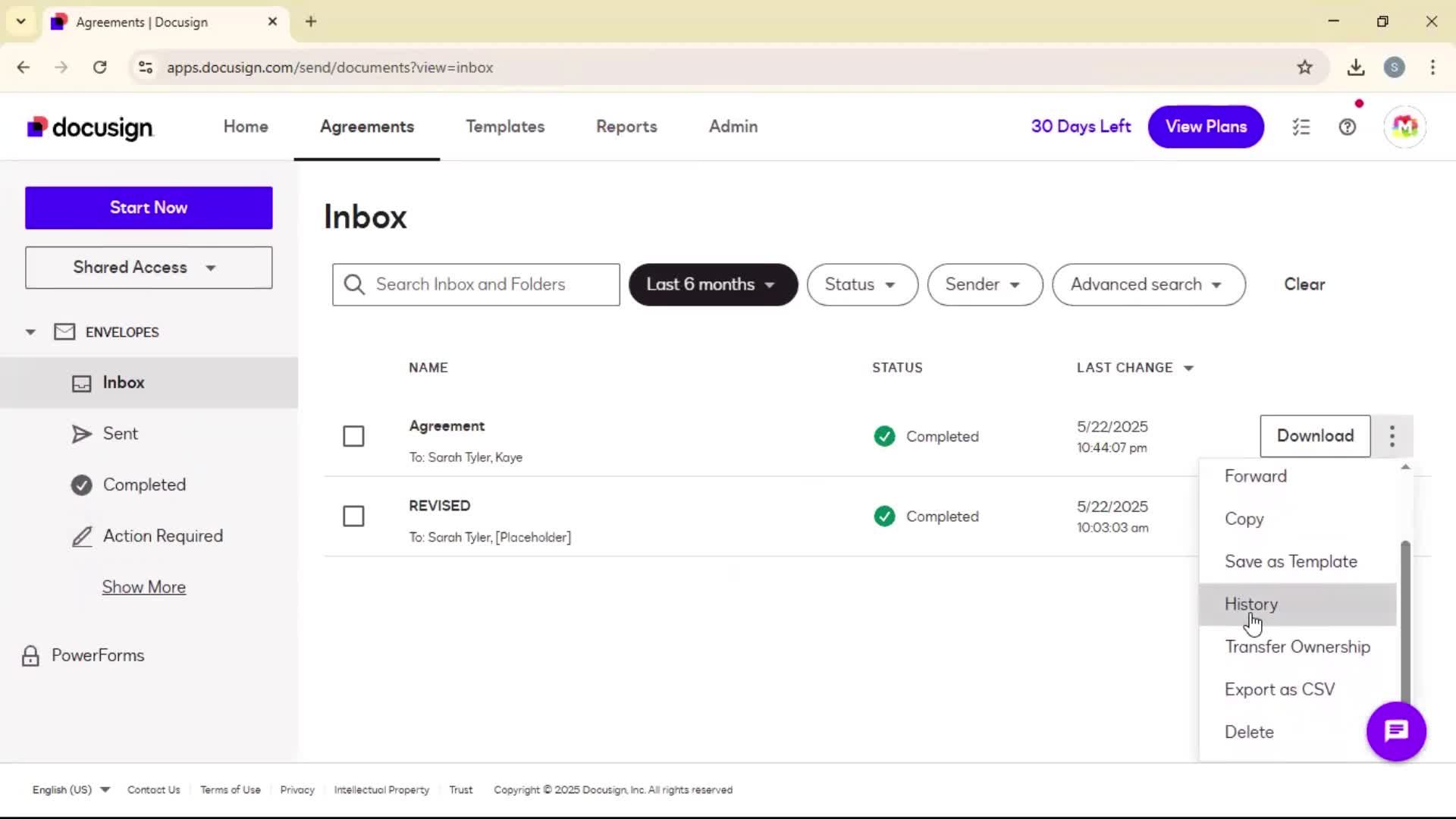Choose Transfer Ownership menu item
This screenshot has height=819, width=1456.
click(x=1298, y=647)
